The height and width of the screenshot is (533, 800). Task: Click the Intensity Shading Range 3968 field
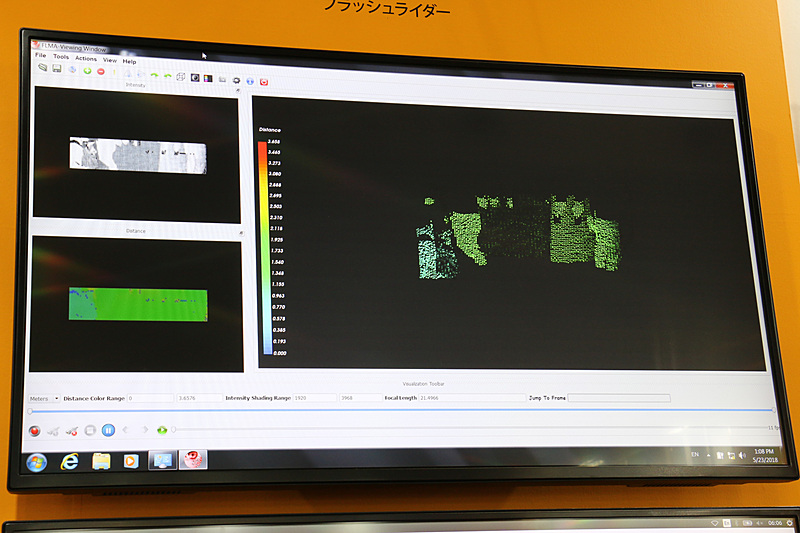click(x=360, y=398)
